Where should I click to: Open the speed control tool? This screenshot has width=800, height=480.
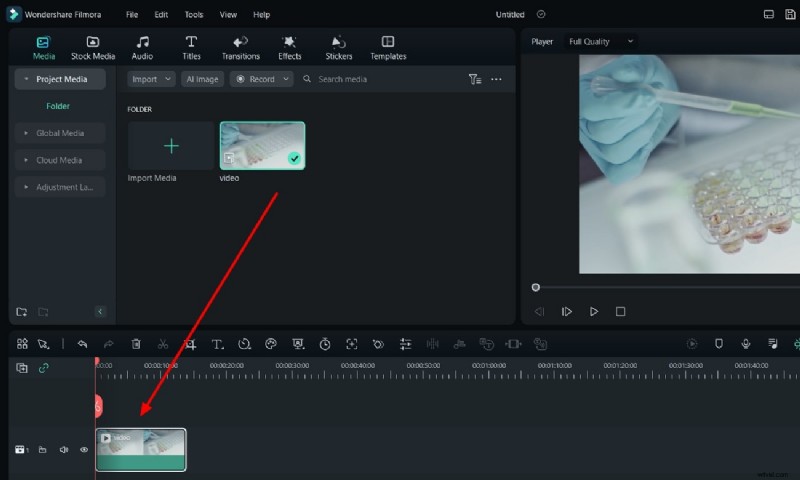(x=244, y=344)
